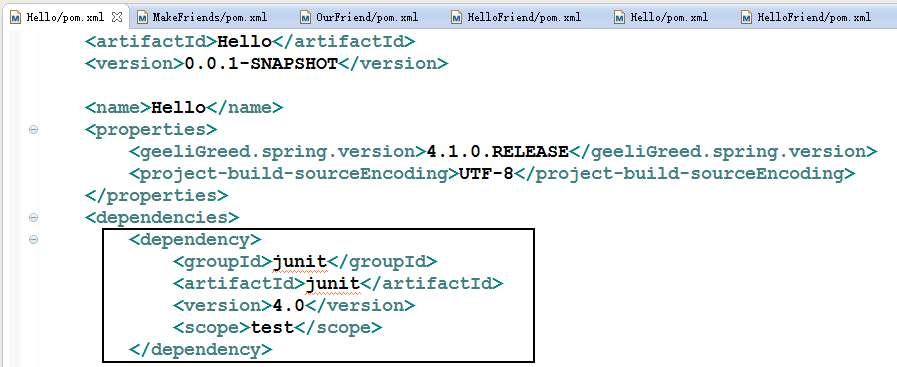
Task: Select the HelloFriend/pom.xml tab beside OurFriend/pom.xml
Action: pyautogui.click(x=516, y=17)
